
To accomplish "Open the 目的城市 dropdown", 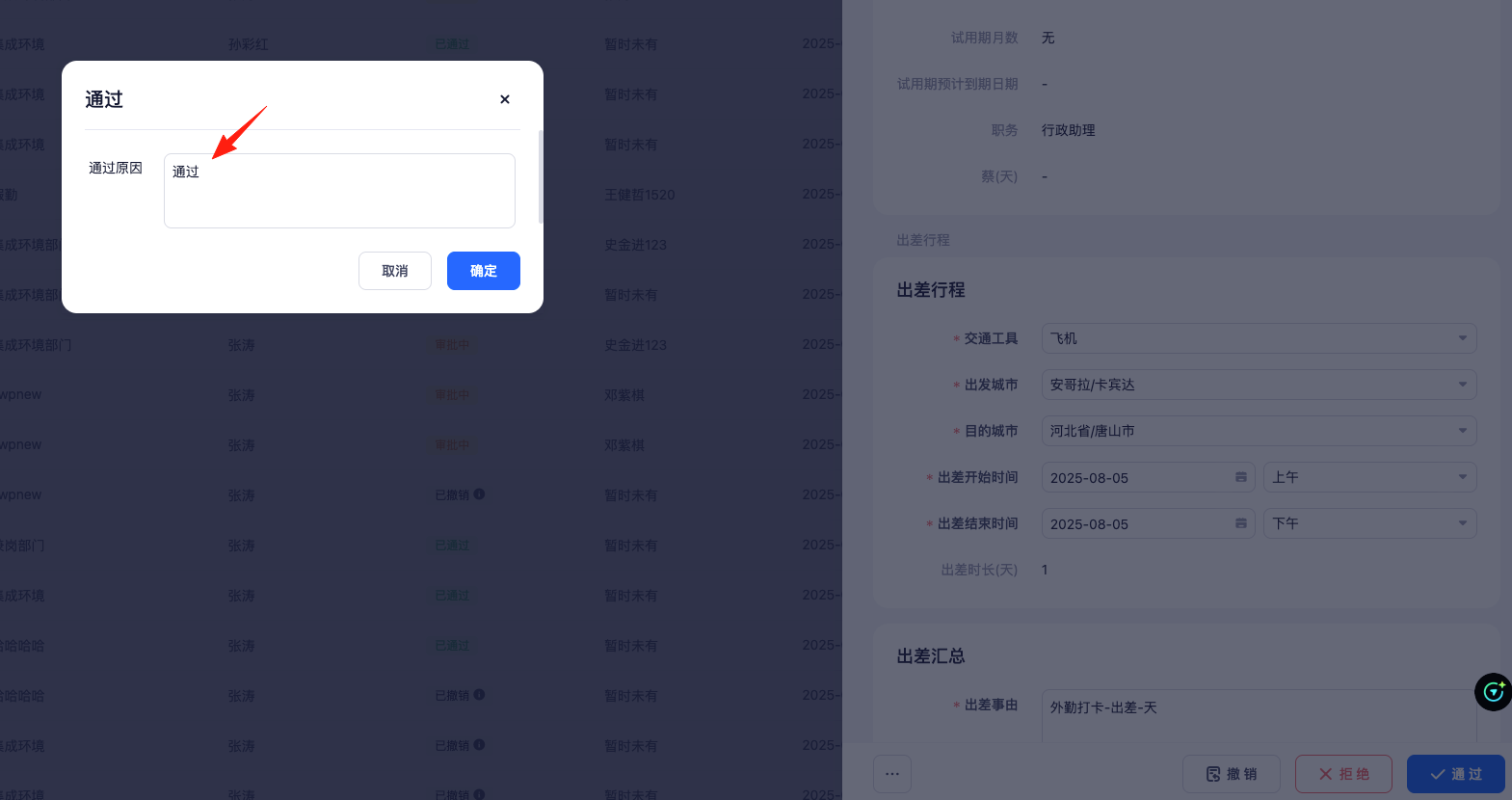I will (1259, 431).
